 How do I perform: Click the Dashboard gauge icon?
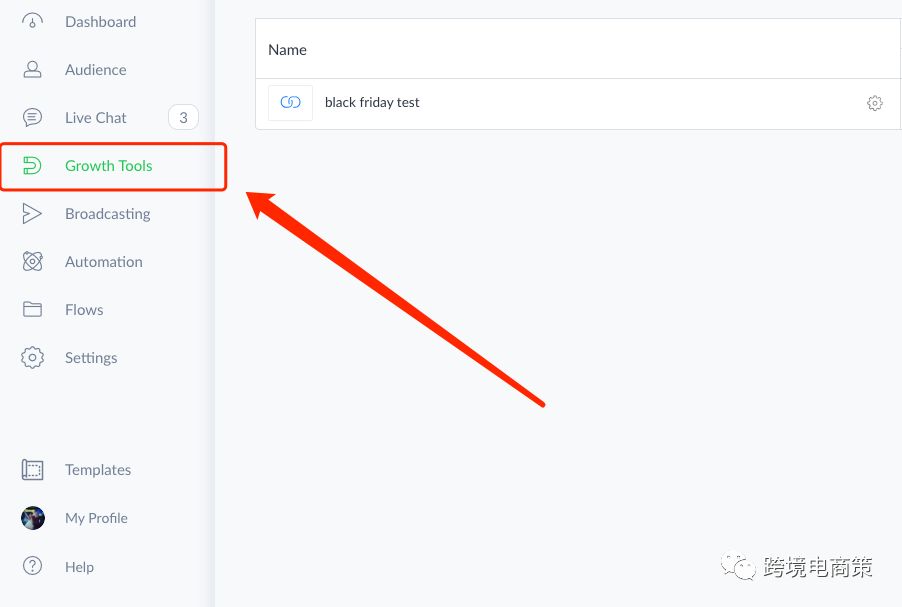(32, 21)
